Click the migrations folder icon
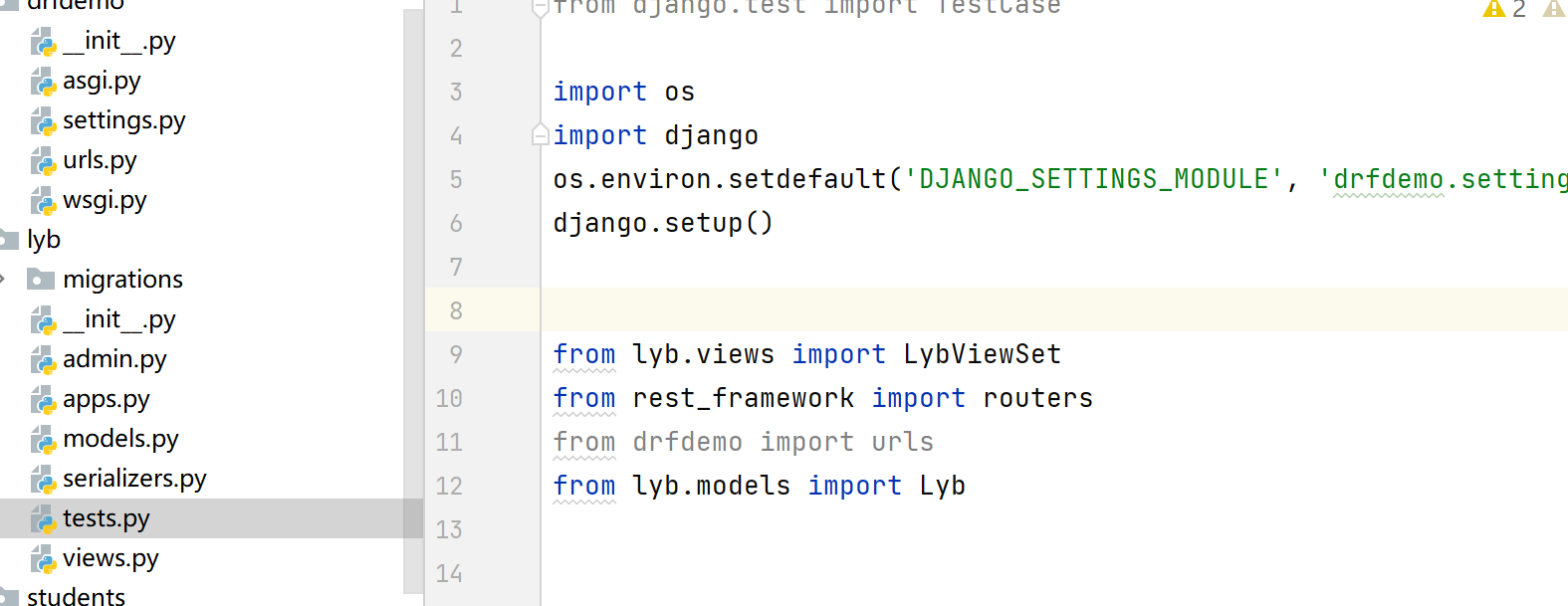1568x606 pixels. click(41, 280)
